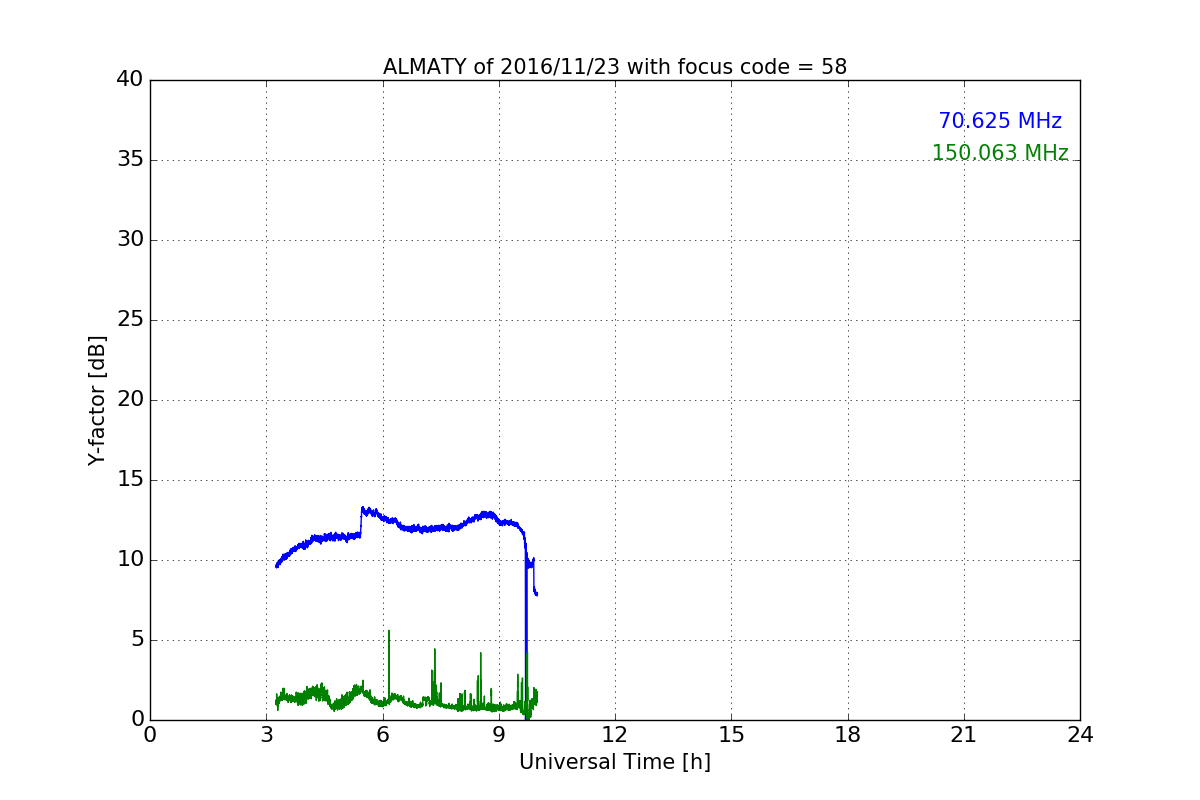Image resolution: width=1200 pixels, height=800 pixels.
Task: Select the green 150.063 MHz legend label
Action: click(x=1000, y=153)
